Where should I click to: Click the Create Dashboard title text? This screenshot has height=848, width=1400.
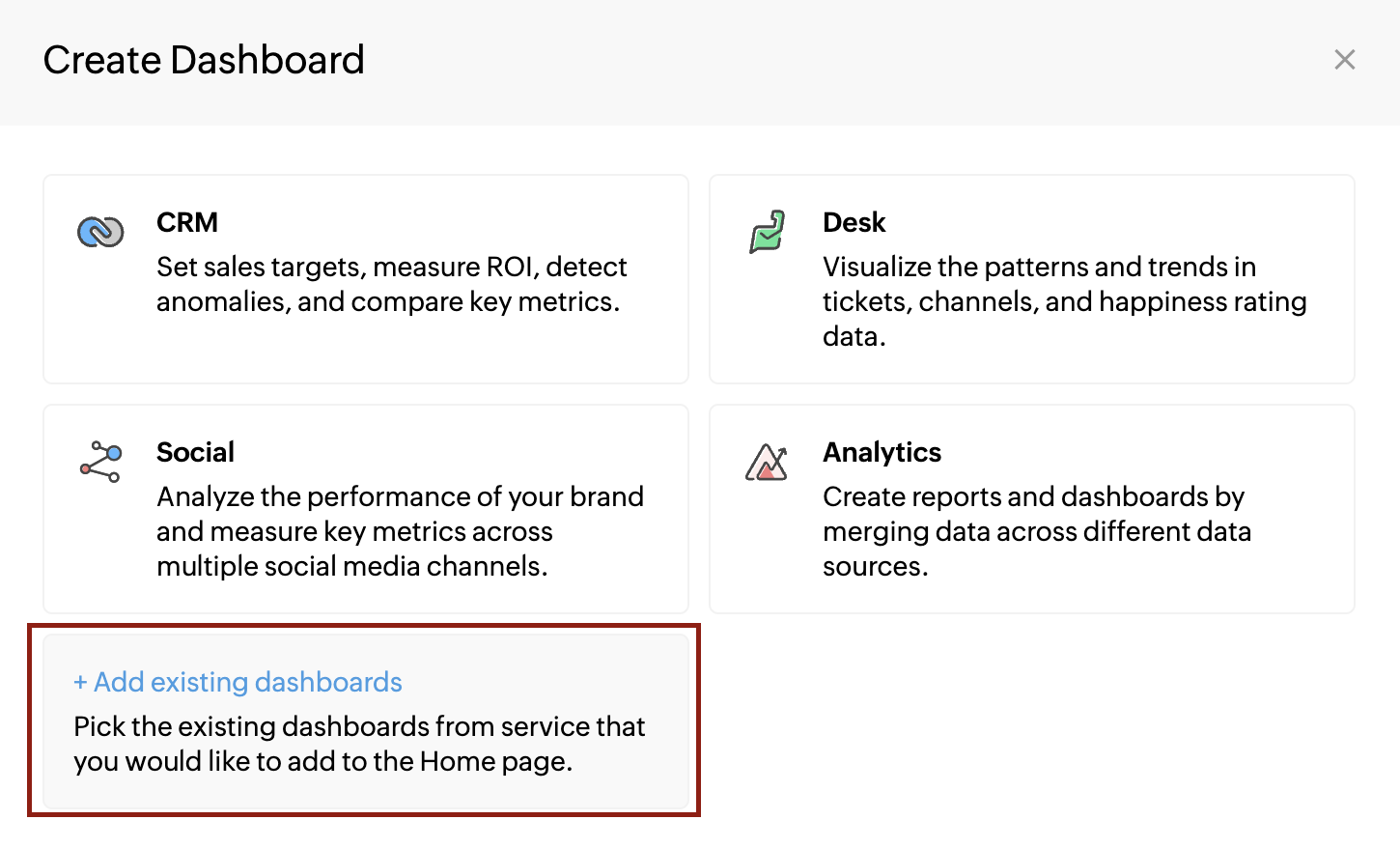pos(204,60)
